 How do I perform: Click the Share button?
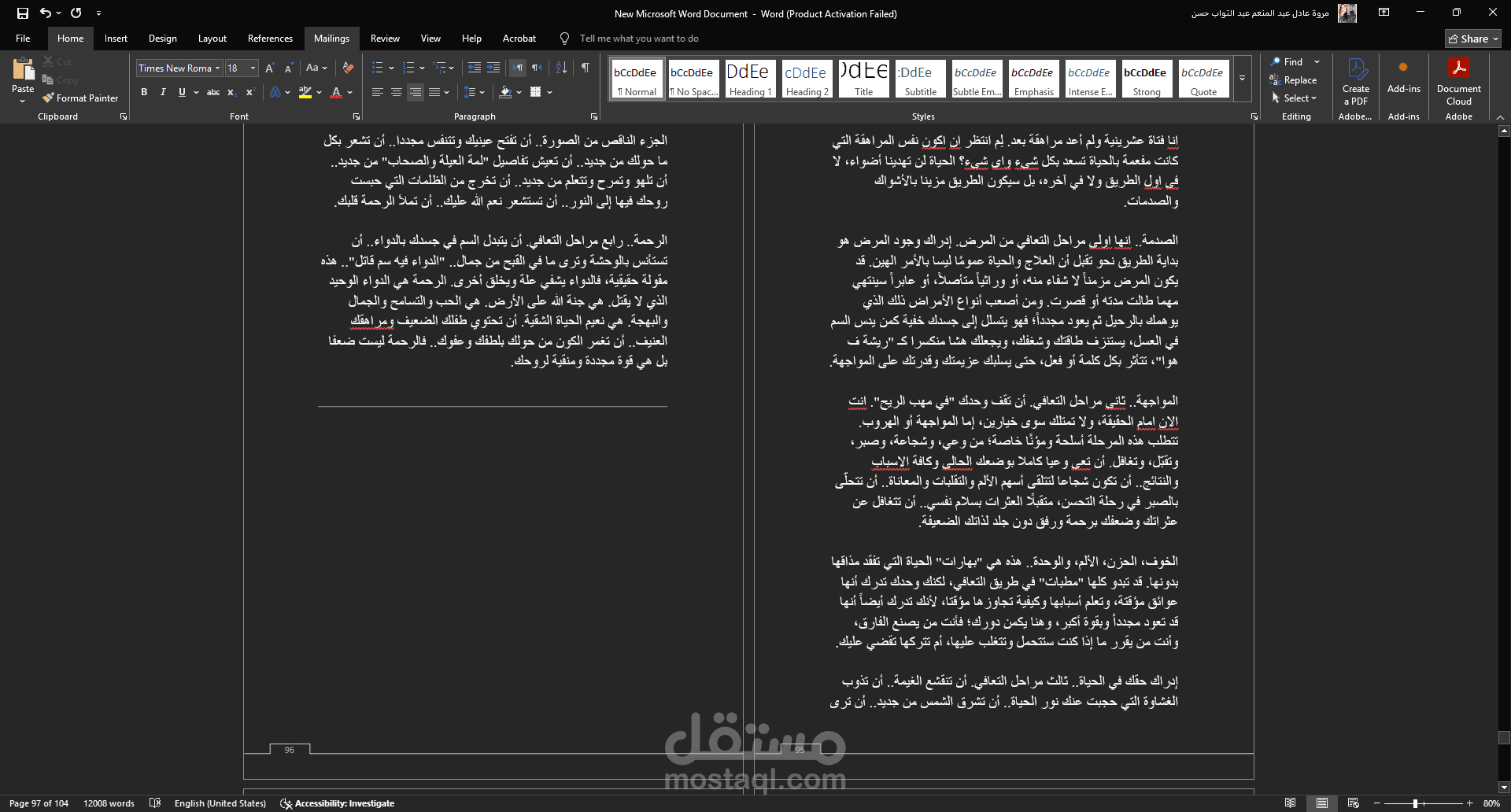(1472, 39)
